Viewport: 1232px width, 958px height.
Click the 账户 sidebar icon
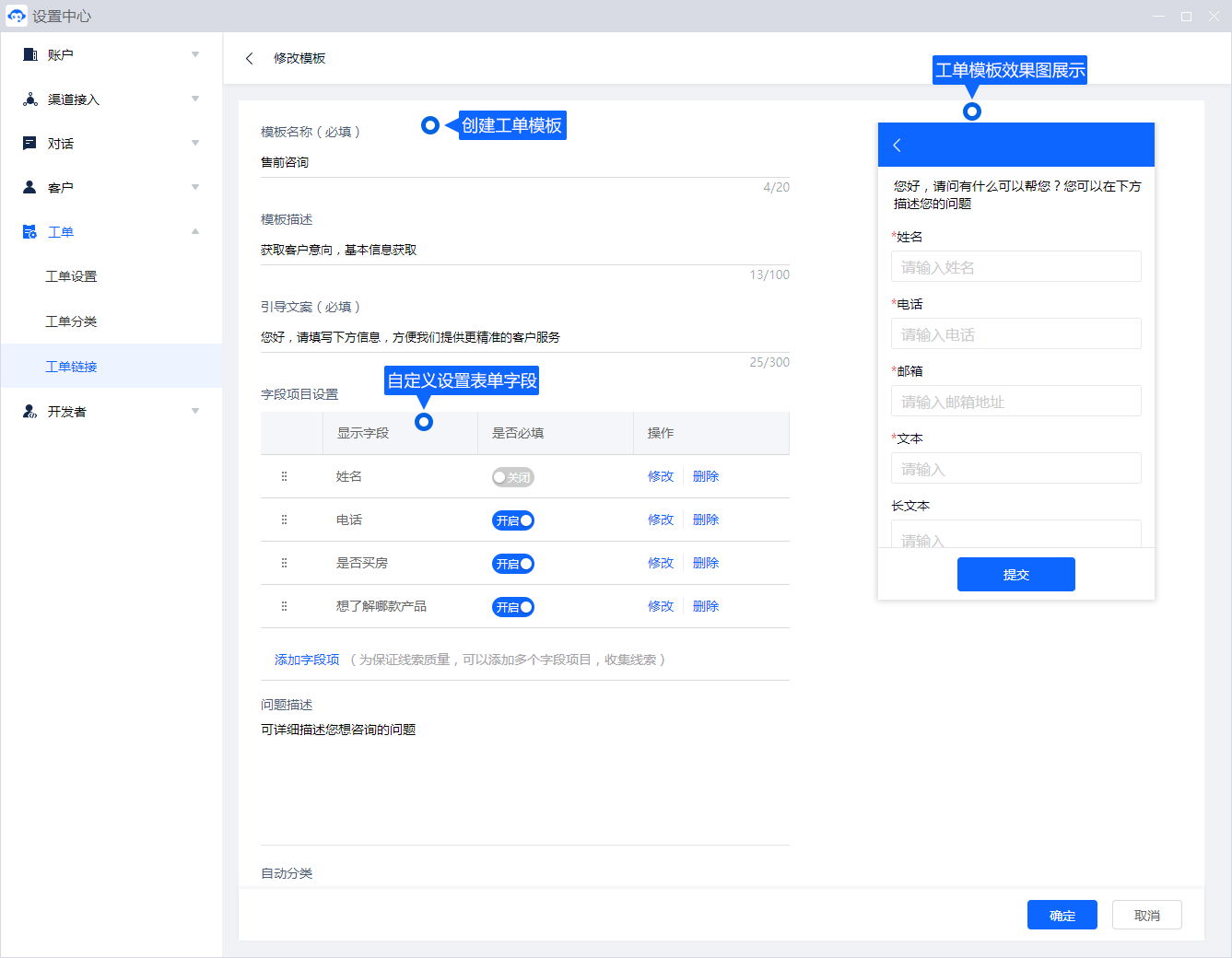(x=29, y=55)
